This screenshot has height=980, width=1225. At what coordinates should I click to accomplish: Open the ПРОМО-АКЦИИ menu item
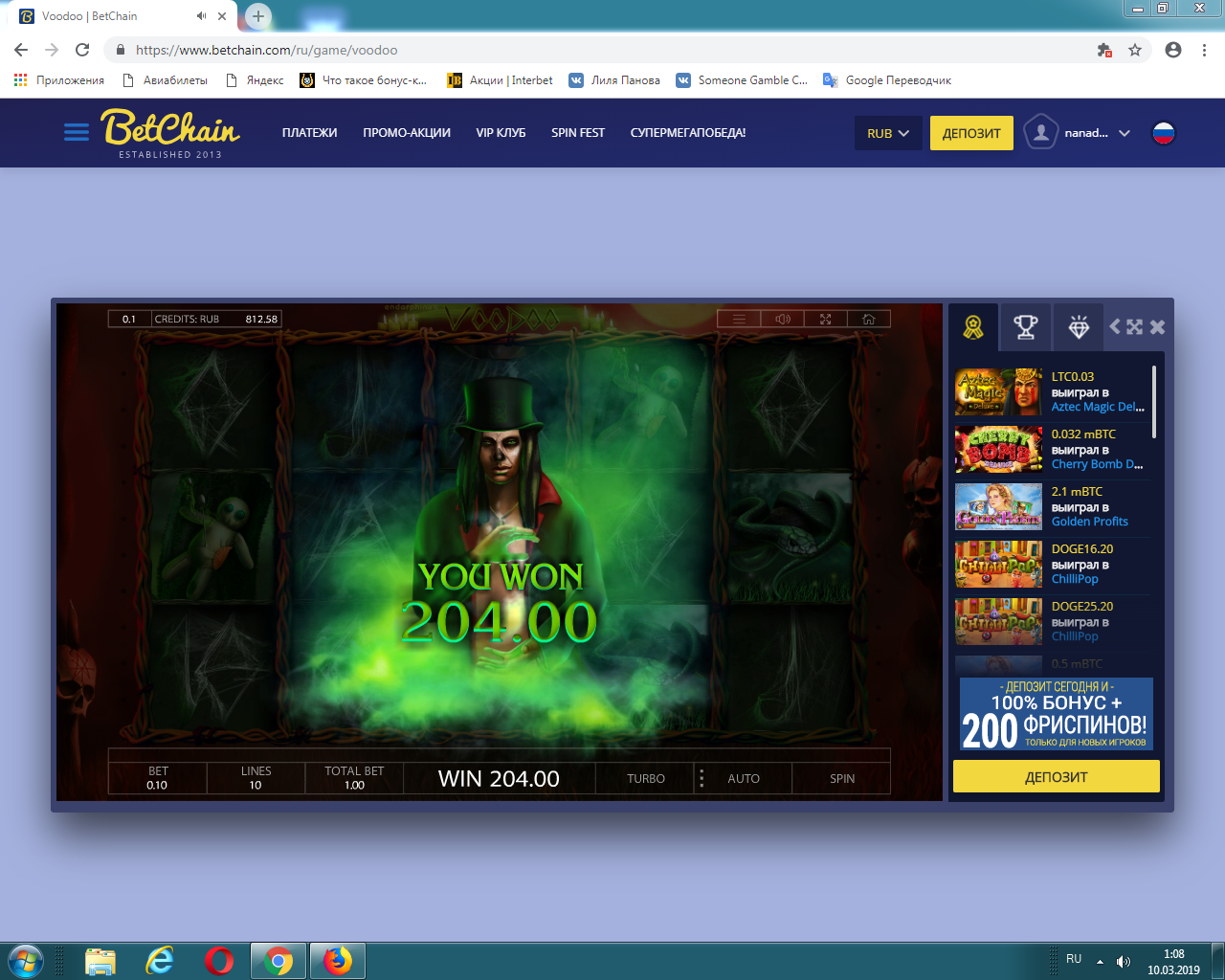(407, 133)
